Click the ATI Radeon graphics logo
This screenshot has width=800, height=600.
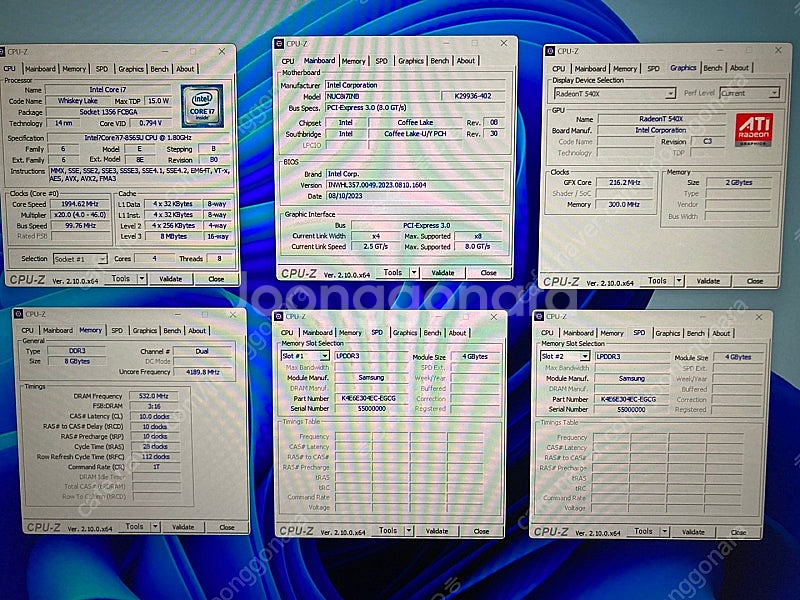tap(754, 130)
